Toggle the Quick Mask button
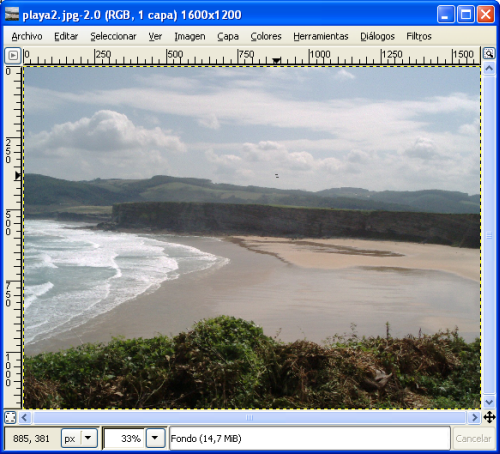Screen dimensions: 500x454 10,417
